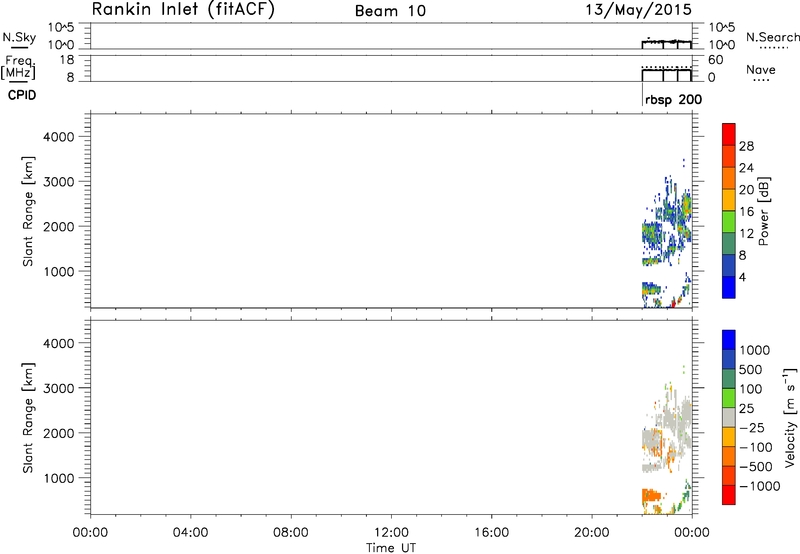The image size is (800, 554).
Task: Click the '-1000' tick on Velocity colorbar
Action: click(759, 486)
